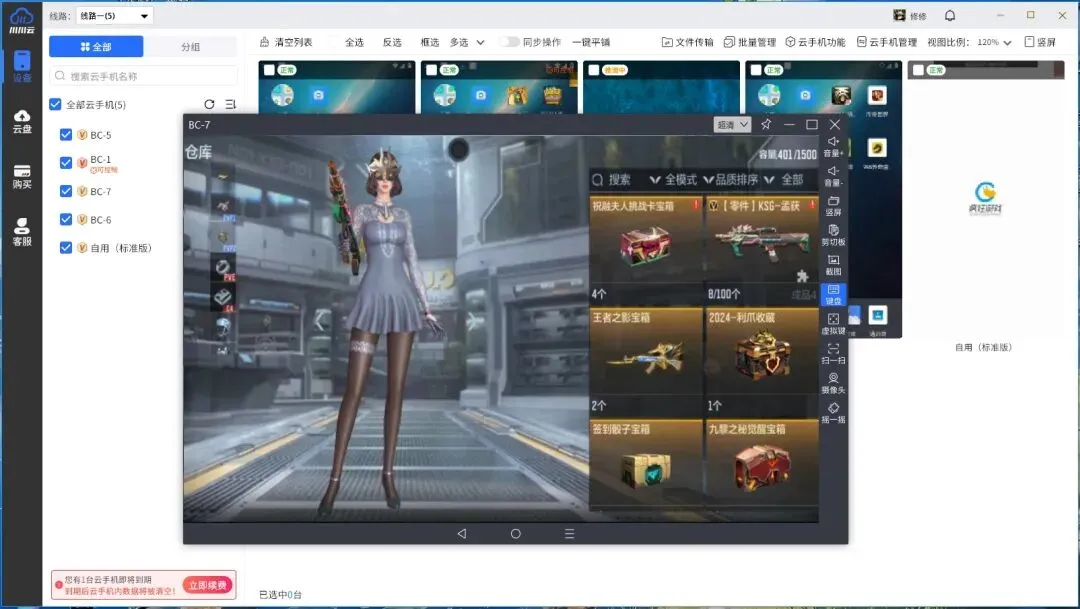Click 反选 invert selection
This screenshot has width=1080, height=609.
coord(392,42)
